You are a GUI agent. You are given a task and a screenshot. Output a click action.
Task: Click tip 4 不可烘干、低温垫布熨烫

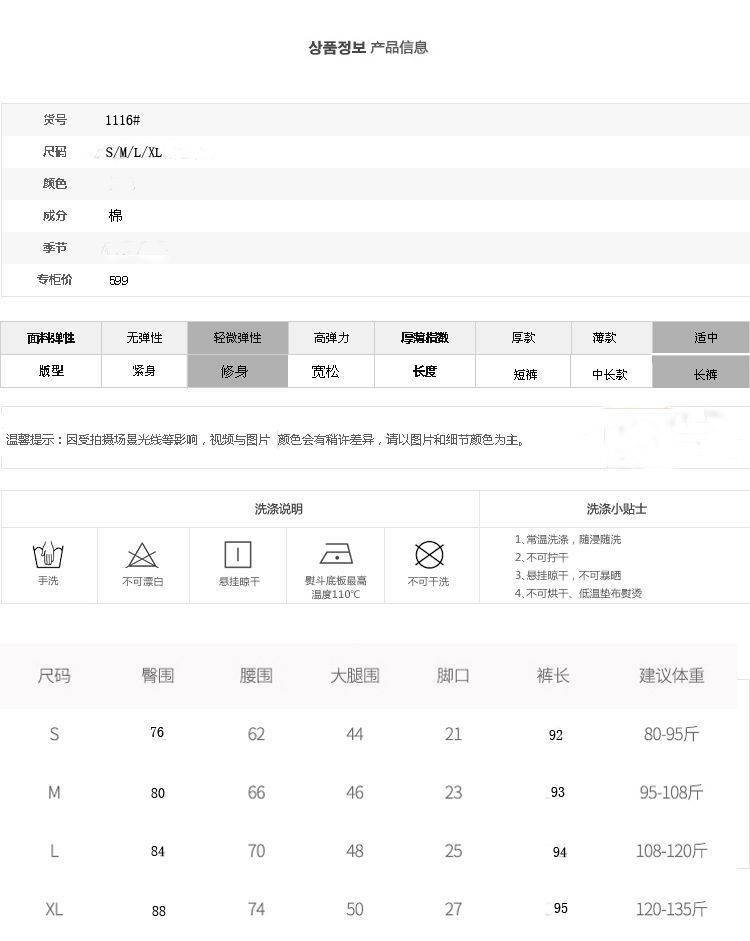click(x=578, y=594)
